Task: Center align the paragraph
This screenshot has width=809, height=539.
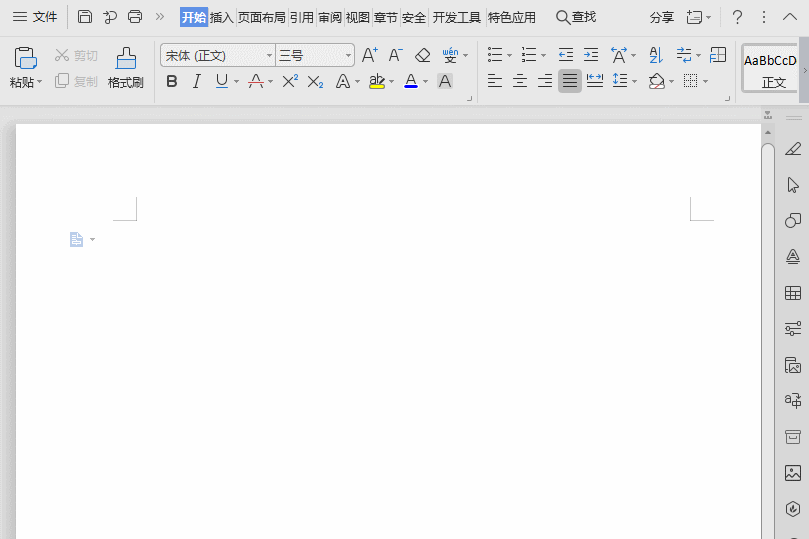Action: [x=520, y=81]
